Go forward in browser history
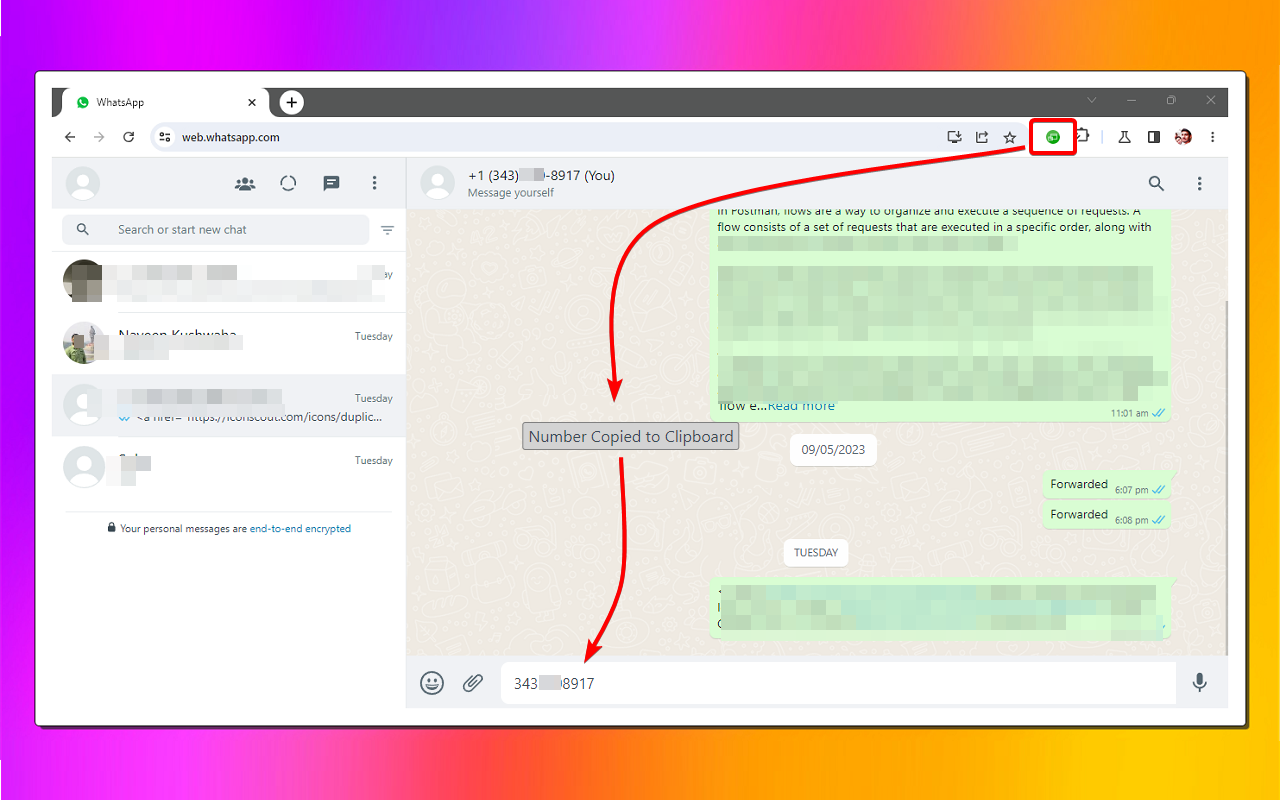The width and height of the screenshot is (1280, 800). [x=99, y=137]
